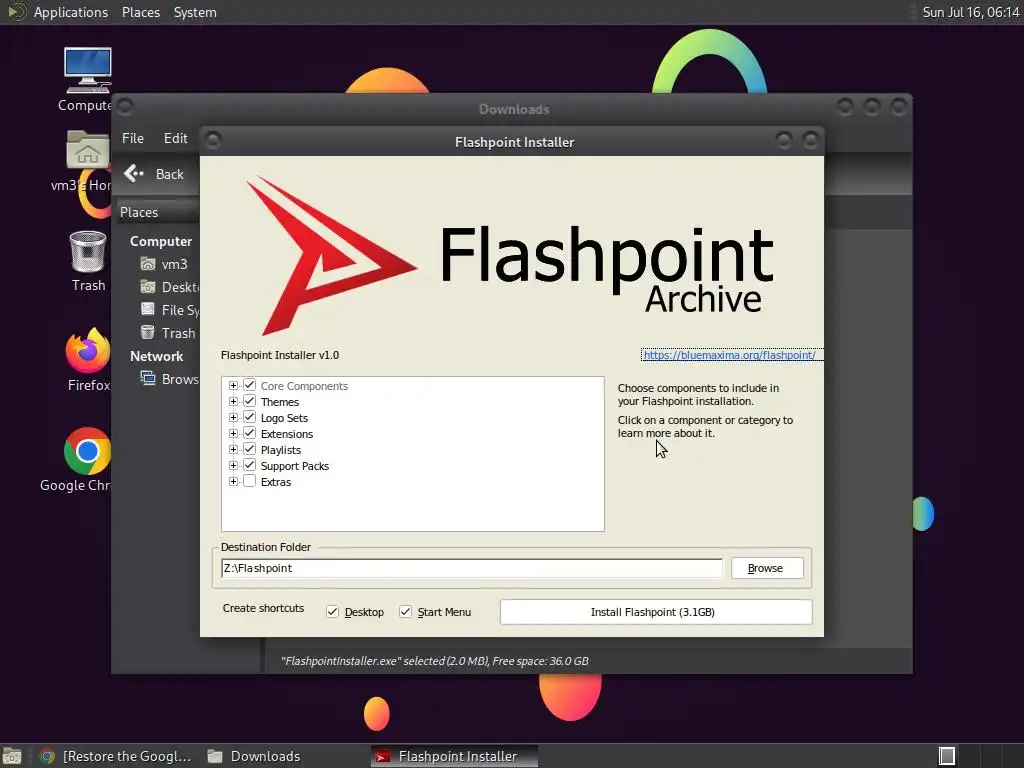Select vm3 home icon in Places sidebar
Image resolution: width=1024 pixels, height=768 pixels.
148,264
